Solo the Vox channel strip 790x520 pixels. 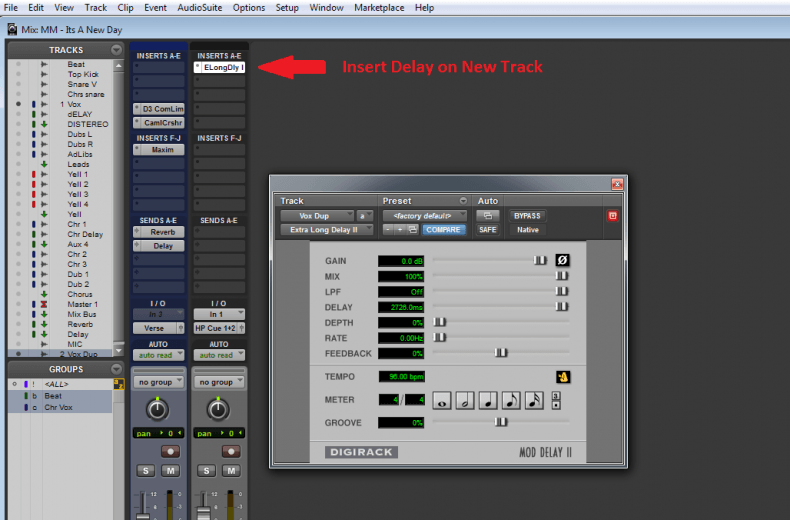click(146, 471)
